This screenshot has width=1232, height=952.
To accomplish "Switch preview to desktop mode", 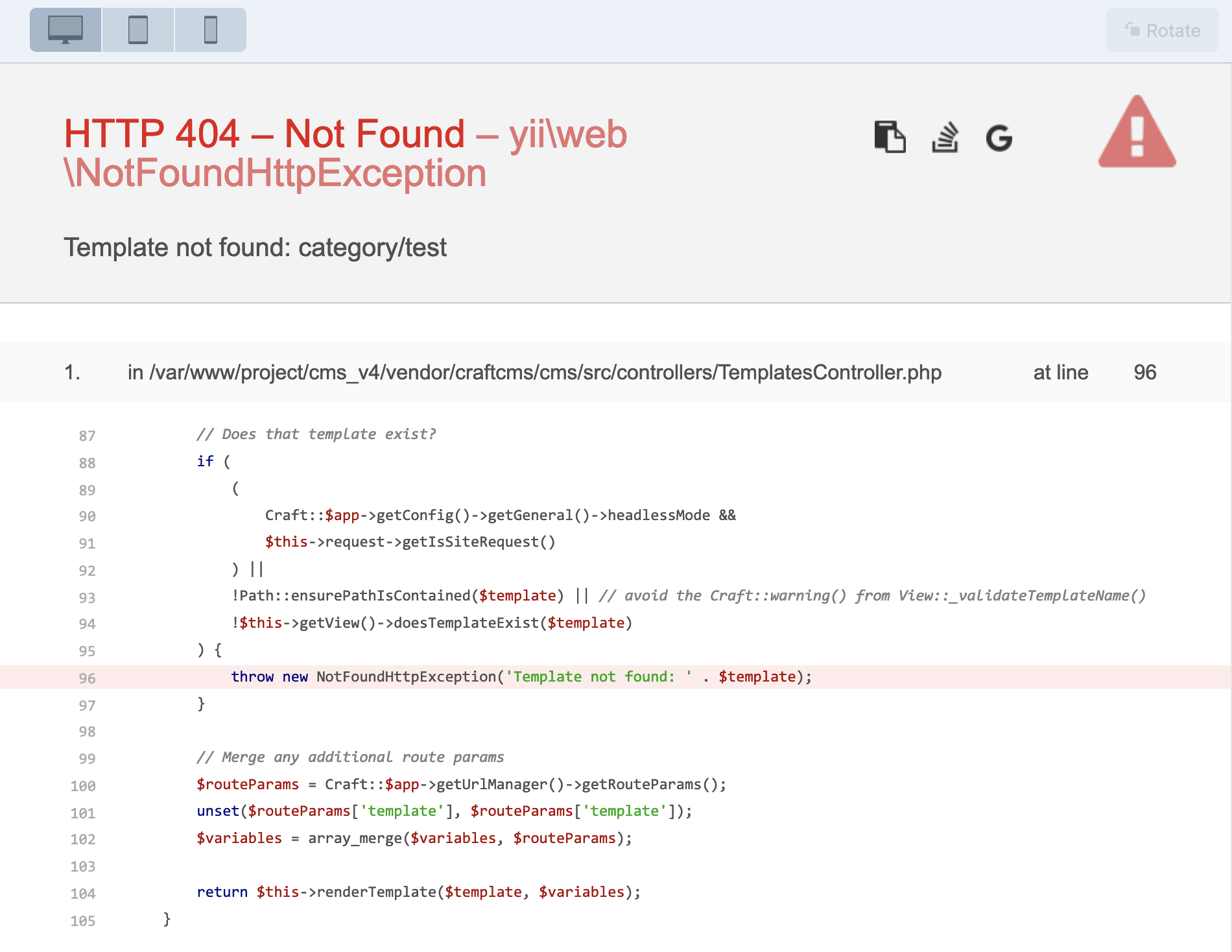I will pyautogui.click(x=65, y=29).
